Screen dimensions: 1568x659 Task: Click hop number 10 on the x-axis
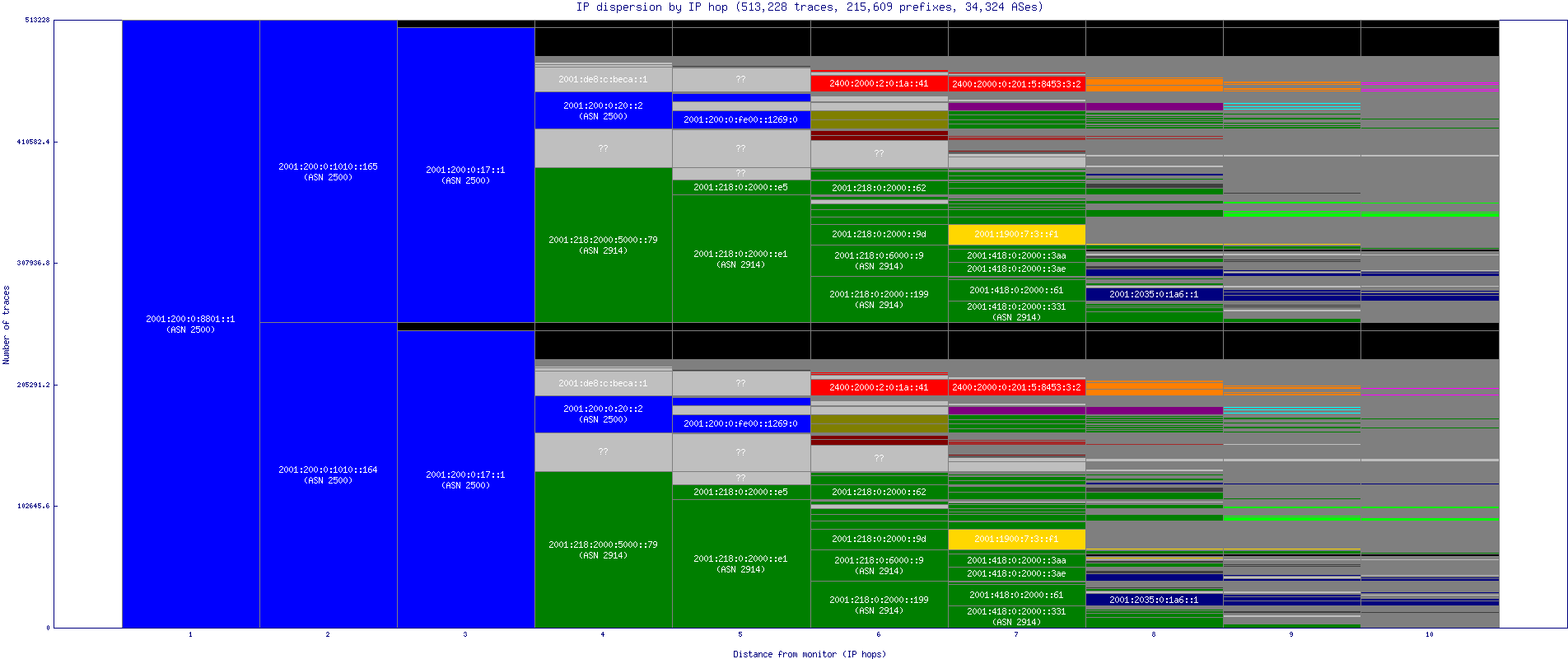tap(1430, 634)
